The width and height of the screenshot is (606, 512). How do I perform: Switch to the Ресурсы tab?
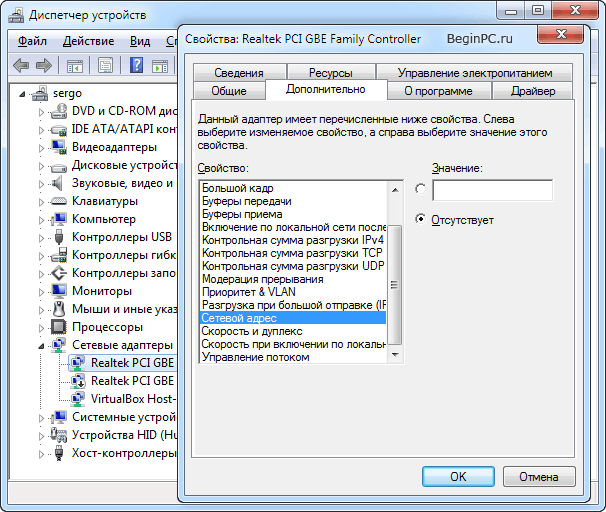(331, 73)
